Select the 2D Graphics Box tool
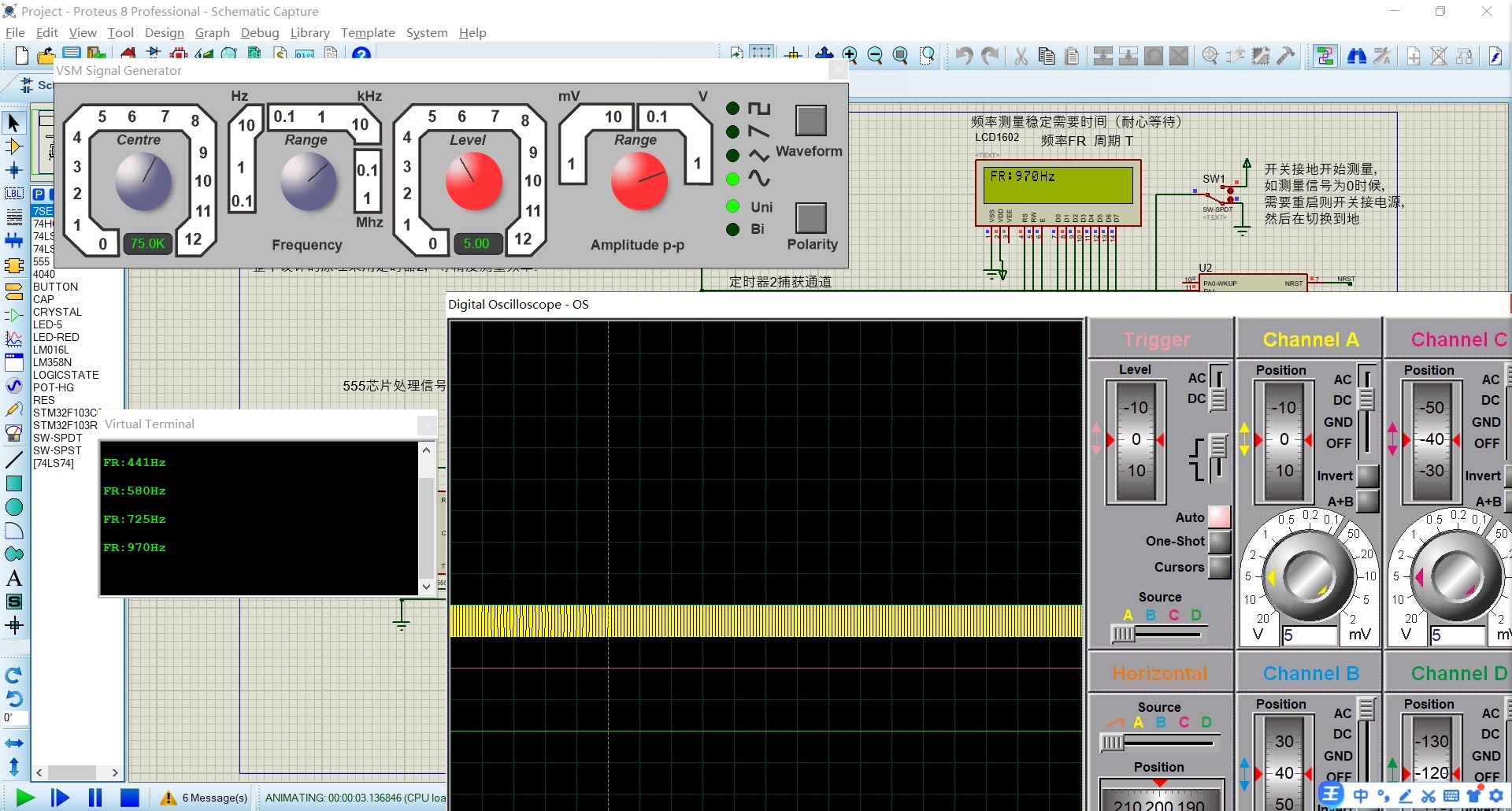The image size is (1512, 811). [13, 483]
